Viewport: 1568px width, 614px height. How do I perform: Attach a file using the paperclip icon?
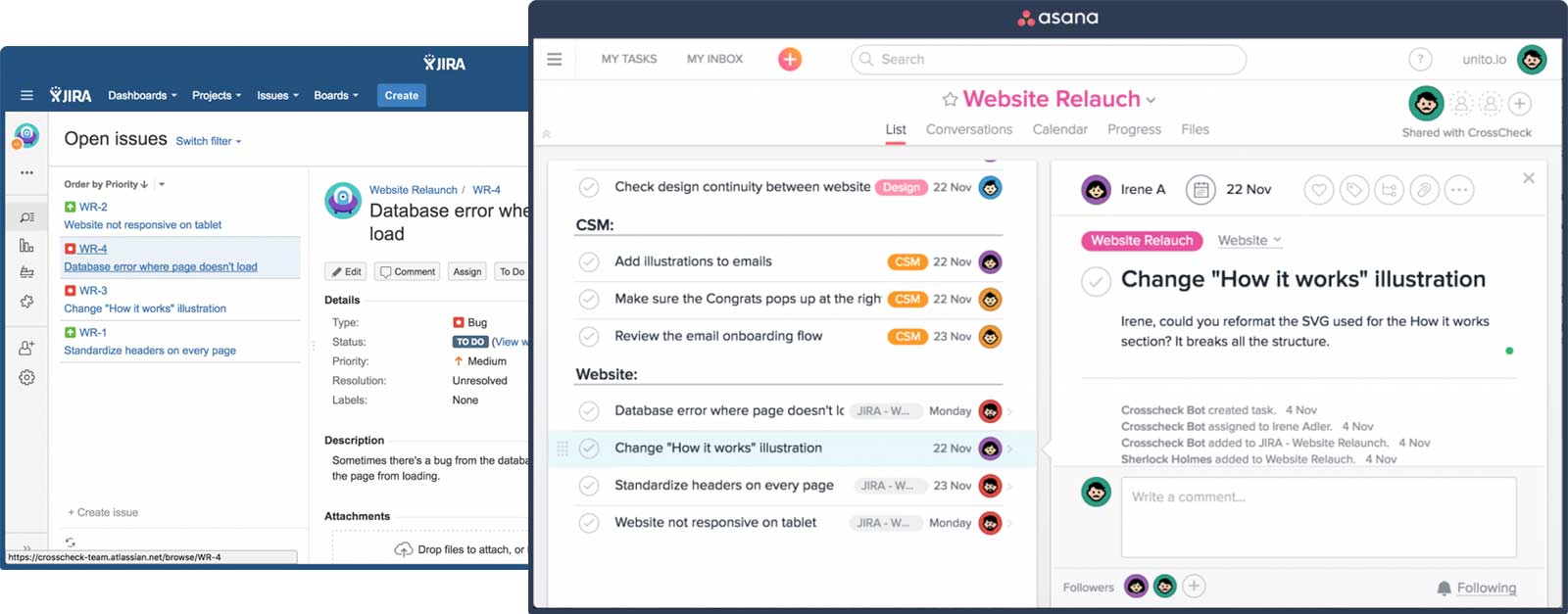[x=1424, y=190]
